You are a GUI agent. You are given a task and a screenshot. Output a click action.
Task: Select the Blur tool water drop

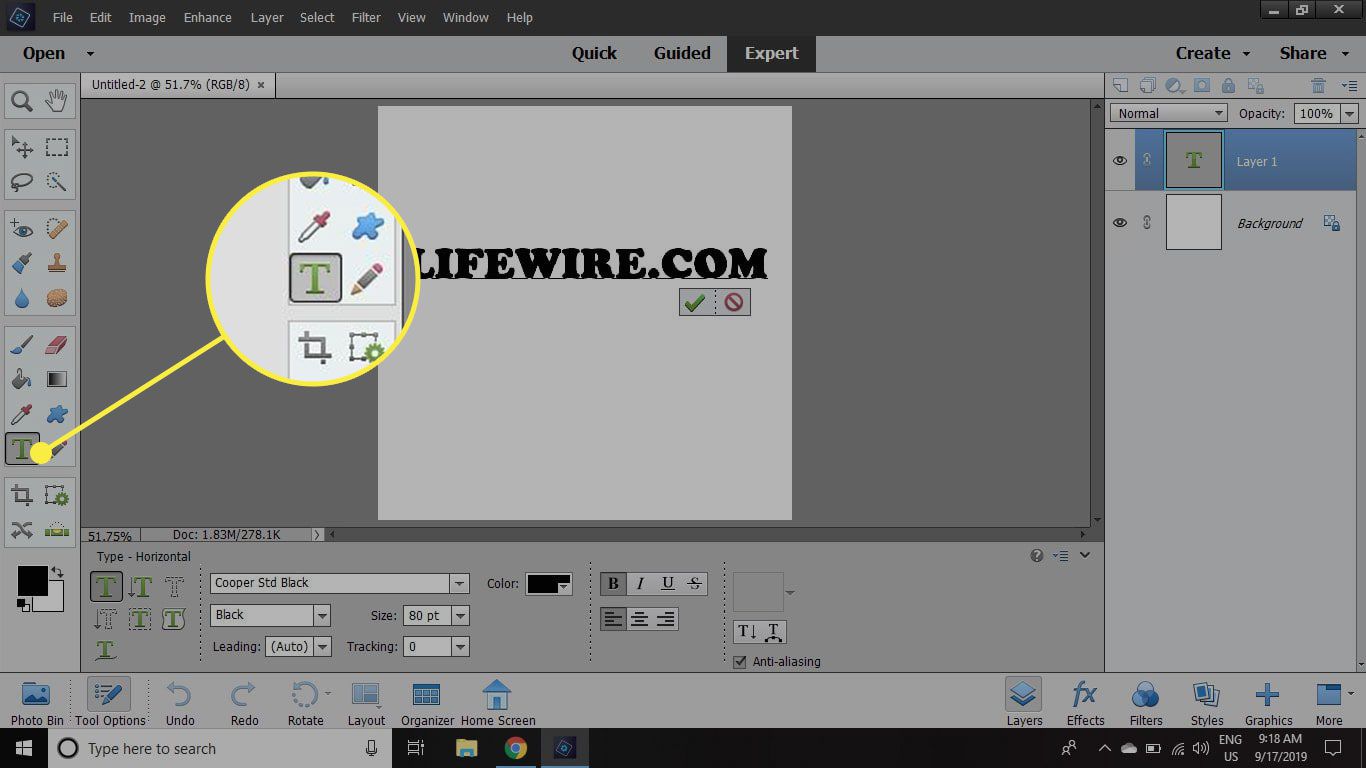(x=22, y=298)
